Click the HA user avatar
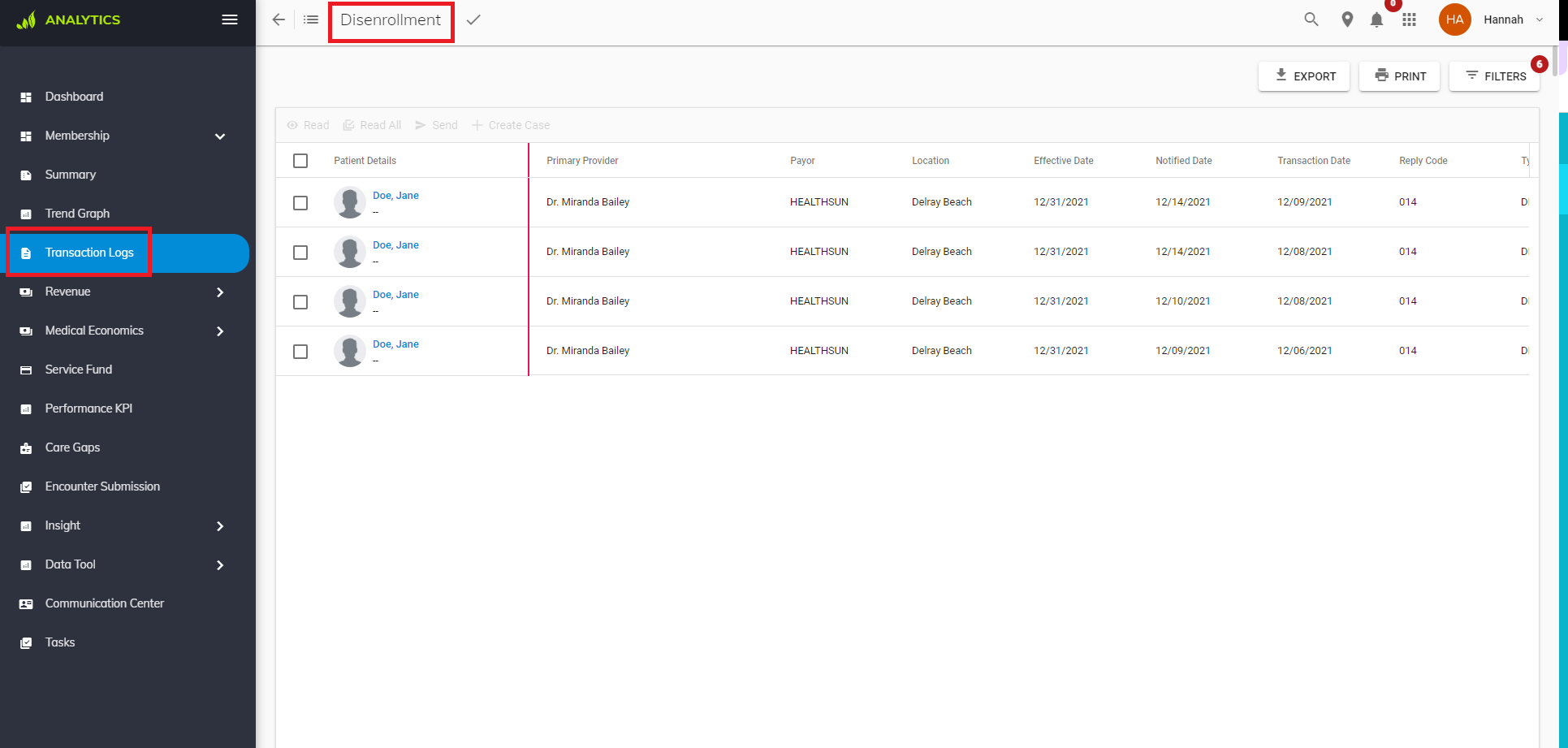This screenshot has width=1568, height=748. pos(1454,19)
